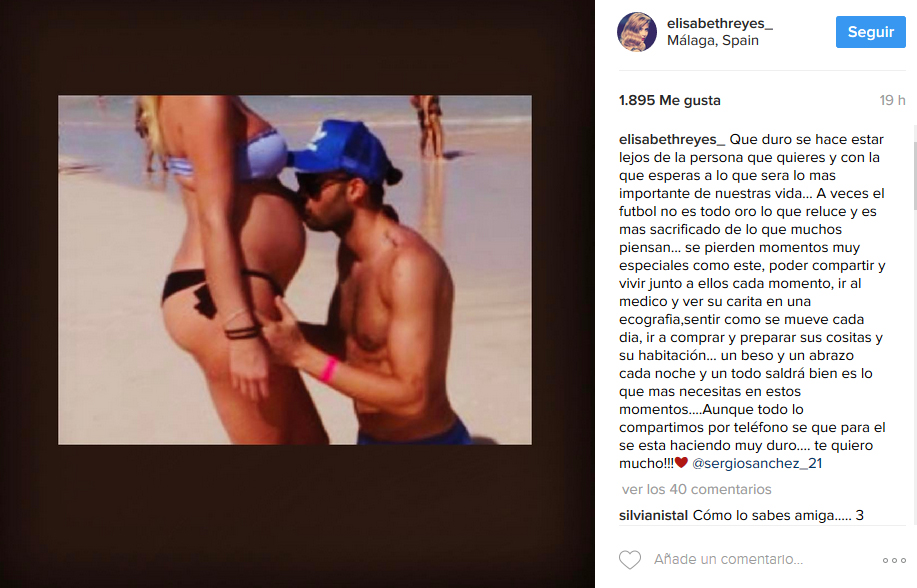Click the Seguir follow button
The image size is (917, 588).
click(x=870, y=32)
